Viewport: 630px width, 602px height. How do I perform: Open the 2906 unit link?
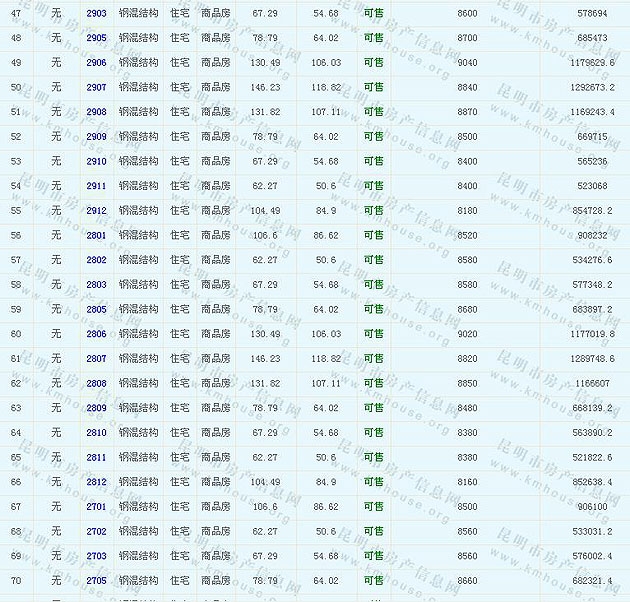[96, 62]
